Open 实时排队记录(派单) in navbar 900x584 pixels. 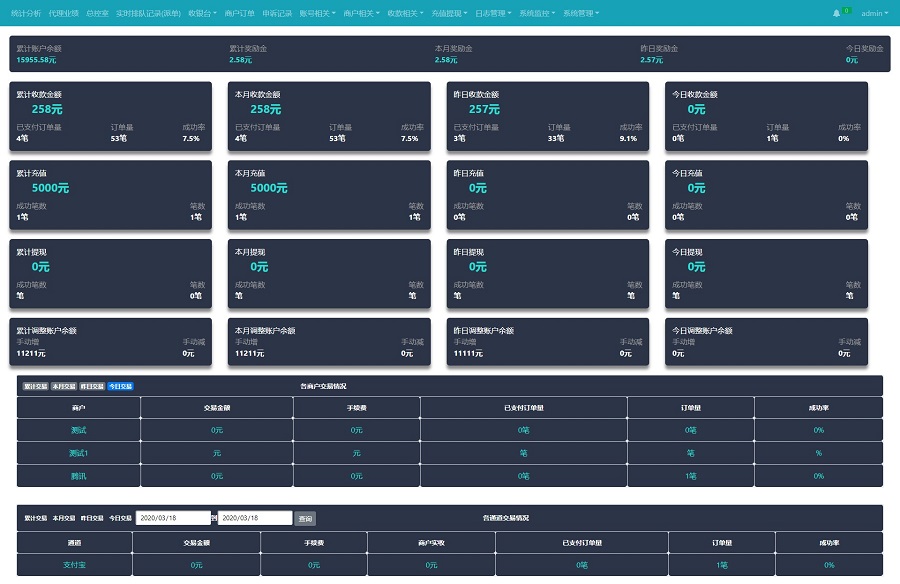click(148, 13)
